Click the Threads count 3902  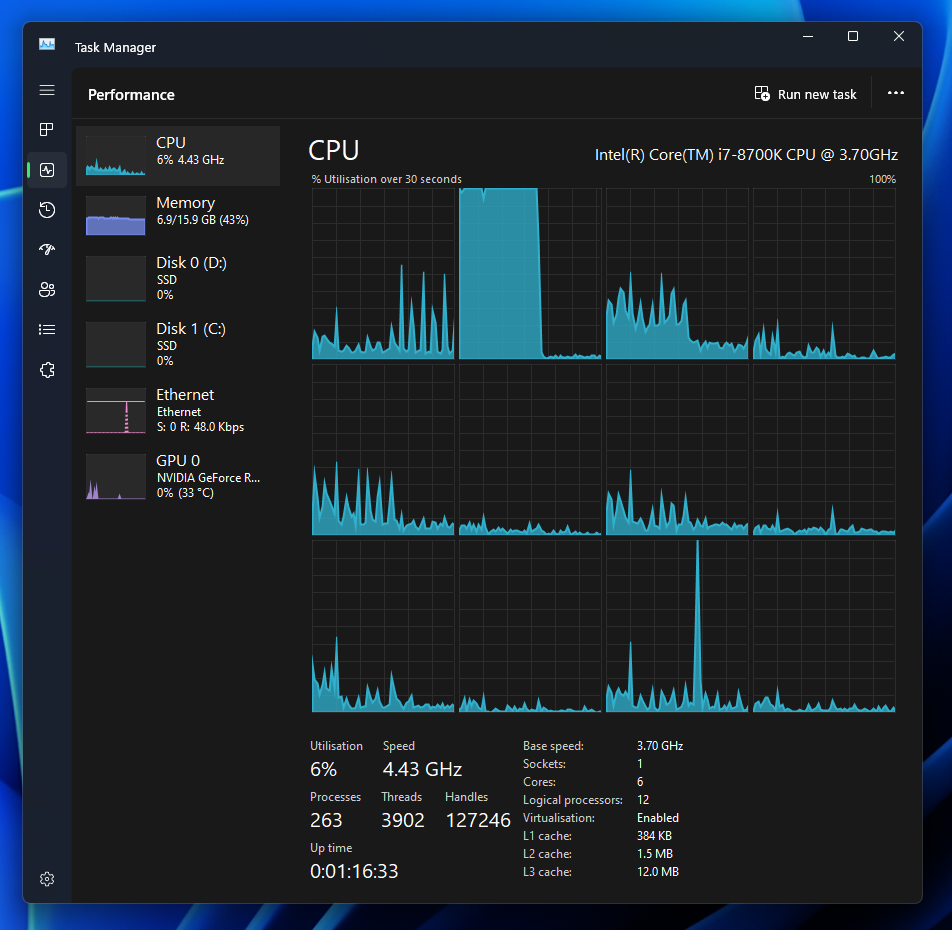pyautogui.click(x=403, y=821)
